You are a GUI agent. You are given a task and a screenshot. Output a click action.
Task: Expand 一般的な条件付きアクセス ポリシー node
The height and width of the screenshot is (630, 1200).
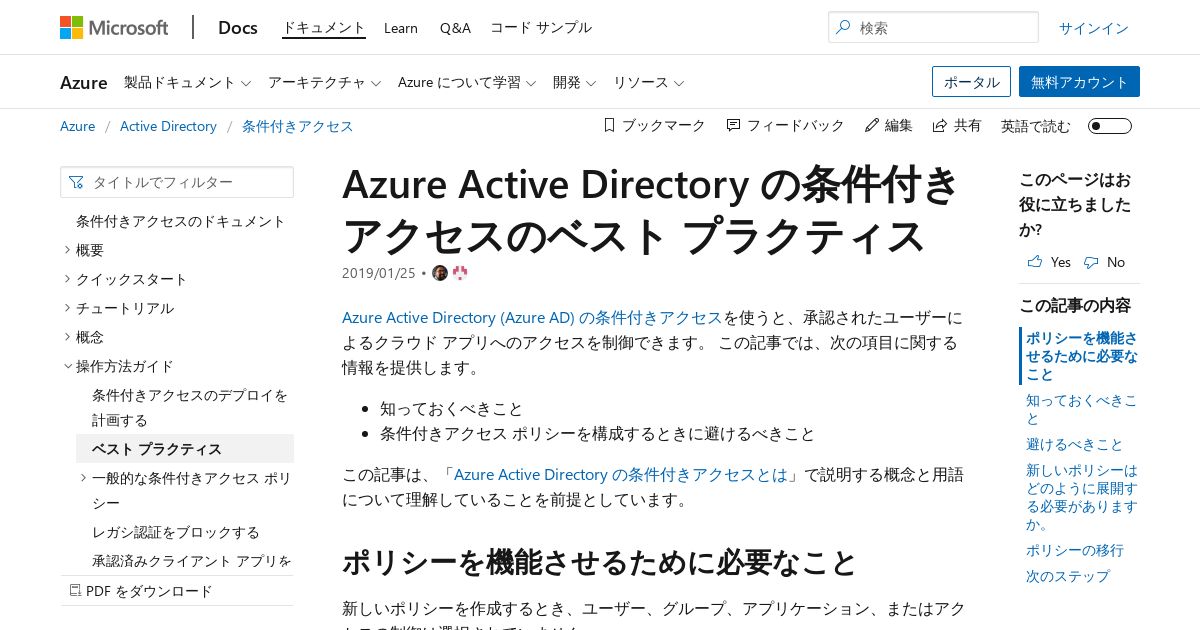83,478
